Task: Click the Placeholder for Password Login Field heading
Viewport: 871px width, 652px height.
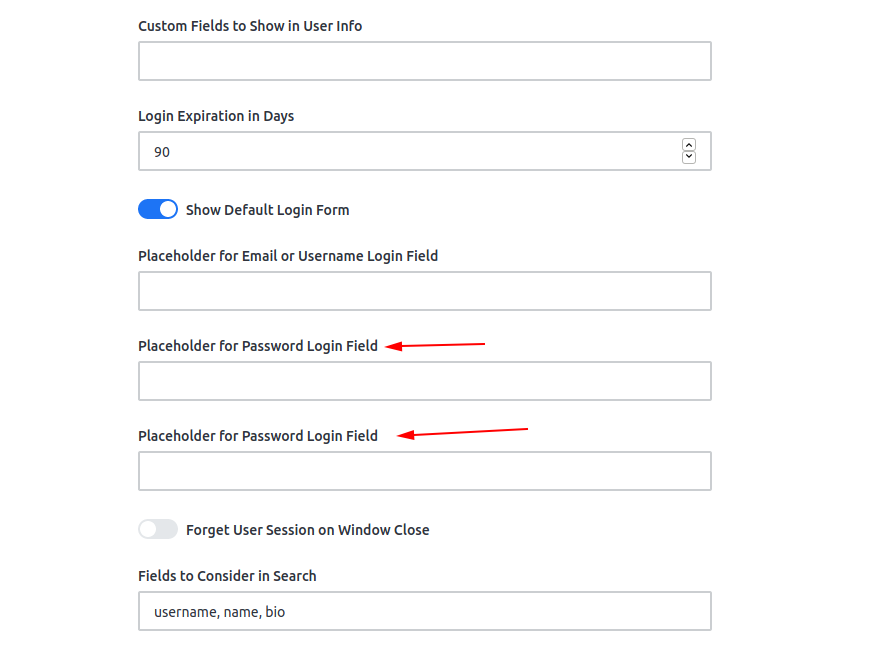Action: pos(258,345)
